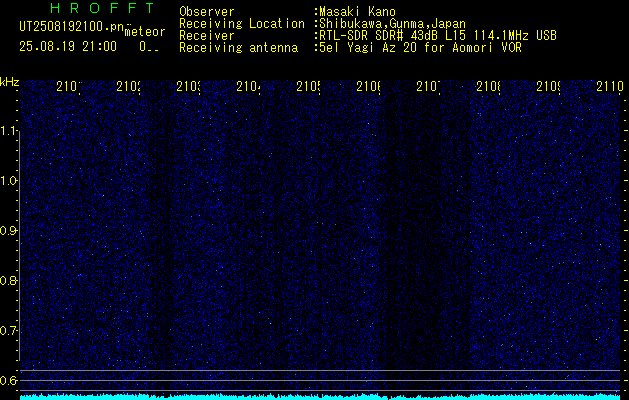Click 5el Yagi antenna description
The width and height of the screenshot is (629, 400).
tap(420, 48)
